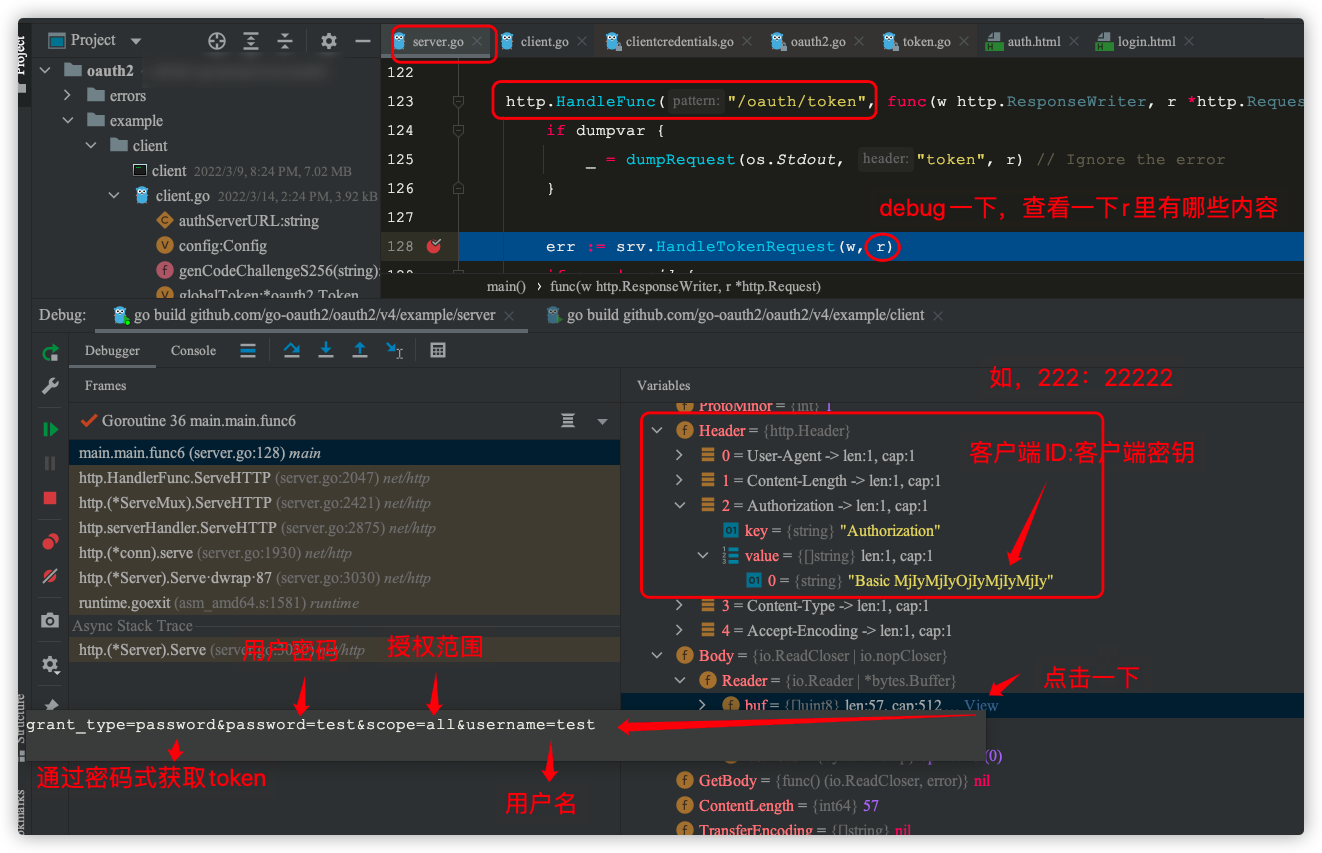Collapse the Body variable node
The width and height of the screenshot is (1322, 853).
pos(657,655)
